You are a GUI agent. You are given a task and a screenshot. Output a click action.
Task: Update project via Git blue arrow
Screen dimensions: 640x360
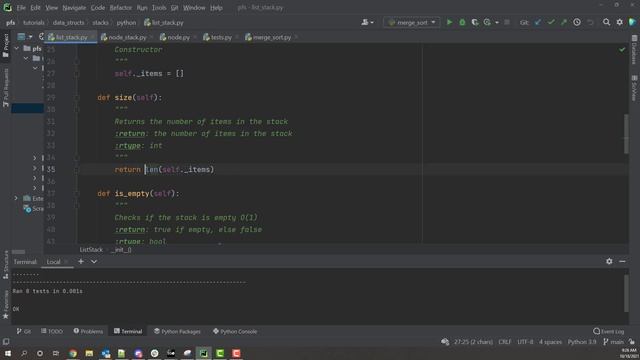[538, 22]
